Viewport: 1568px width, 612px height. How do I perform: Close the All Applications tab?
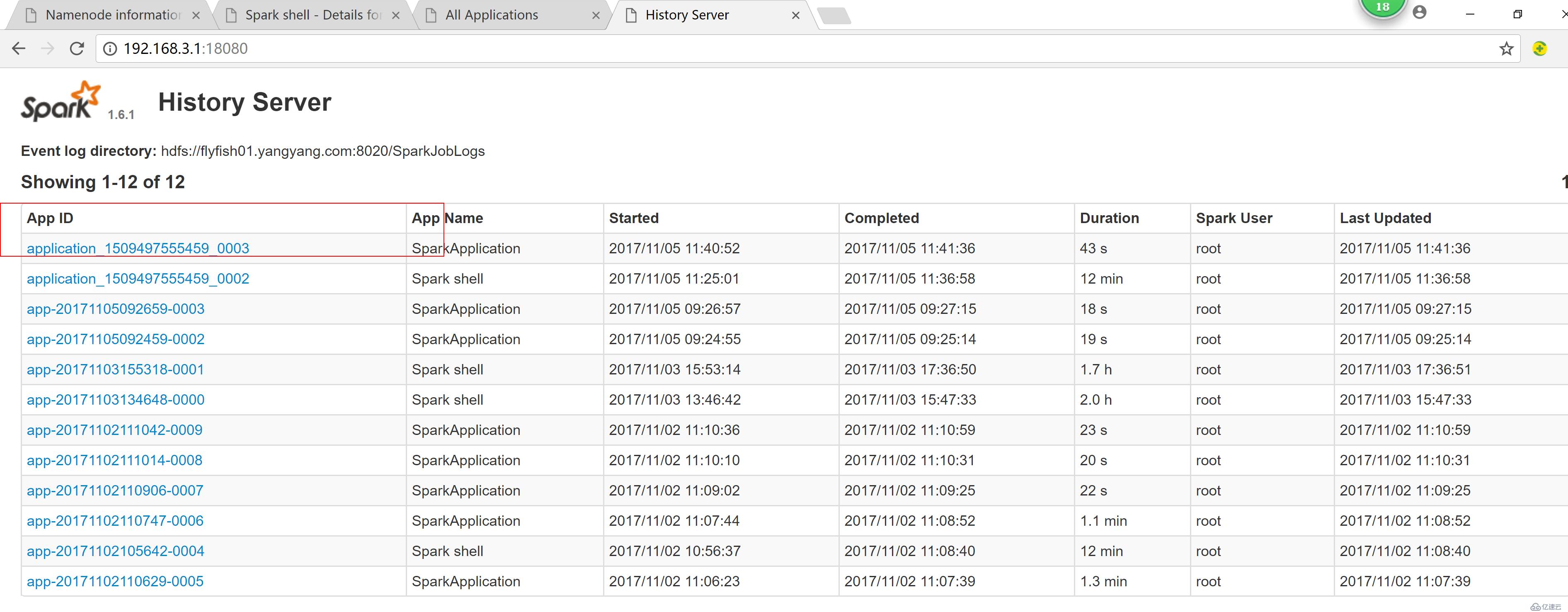pos(596,15)
